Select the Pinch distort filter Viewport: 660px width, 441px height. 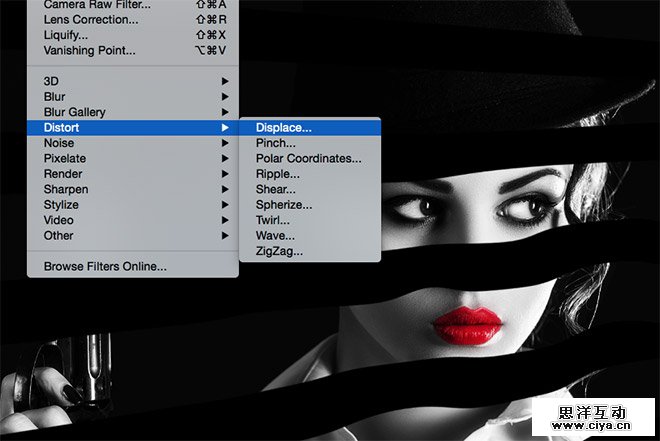point(277,143)
